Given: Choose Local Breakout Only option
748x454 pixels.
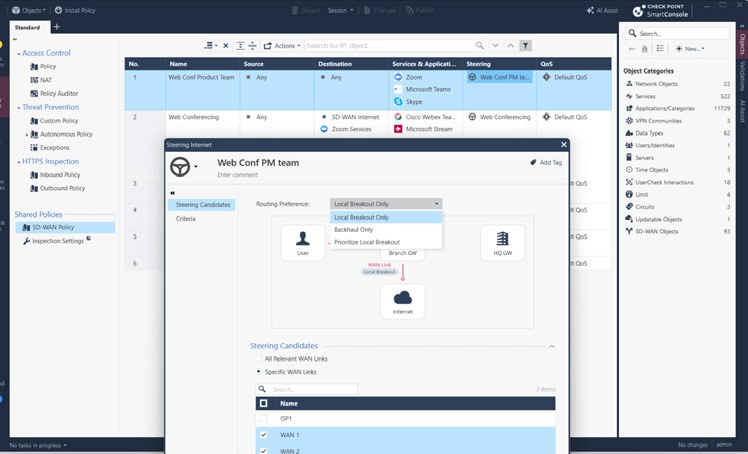Looking at the screenshot, I should pos(386,217).
